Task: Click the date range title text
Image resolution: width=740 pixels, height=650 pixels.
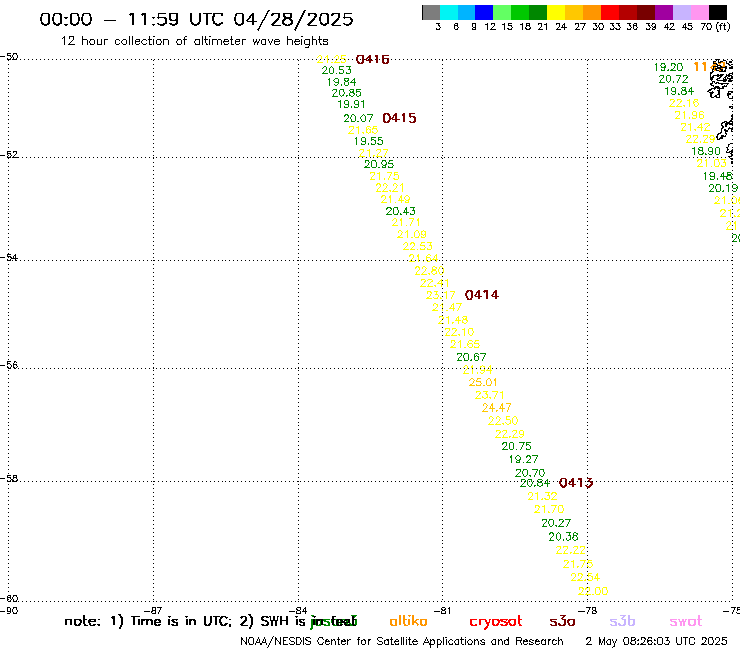Action: point(196,19)
